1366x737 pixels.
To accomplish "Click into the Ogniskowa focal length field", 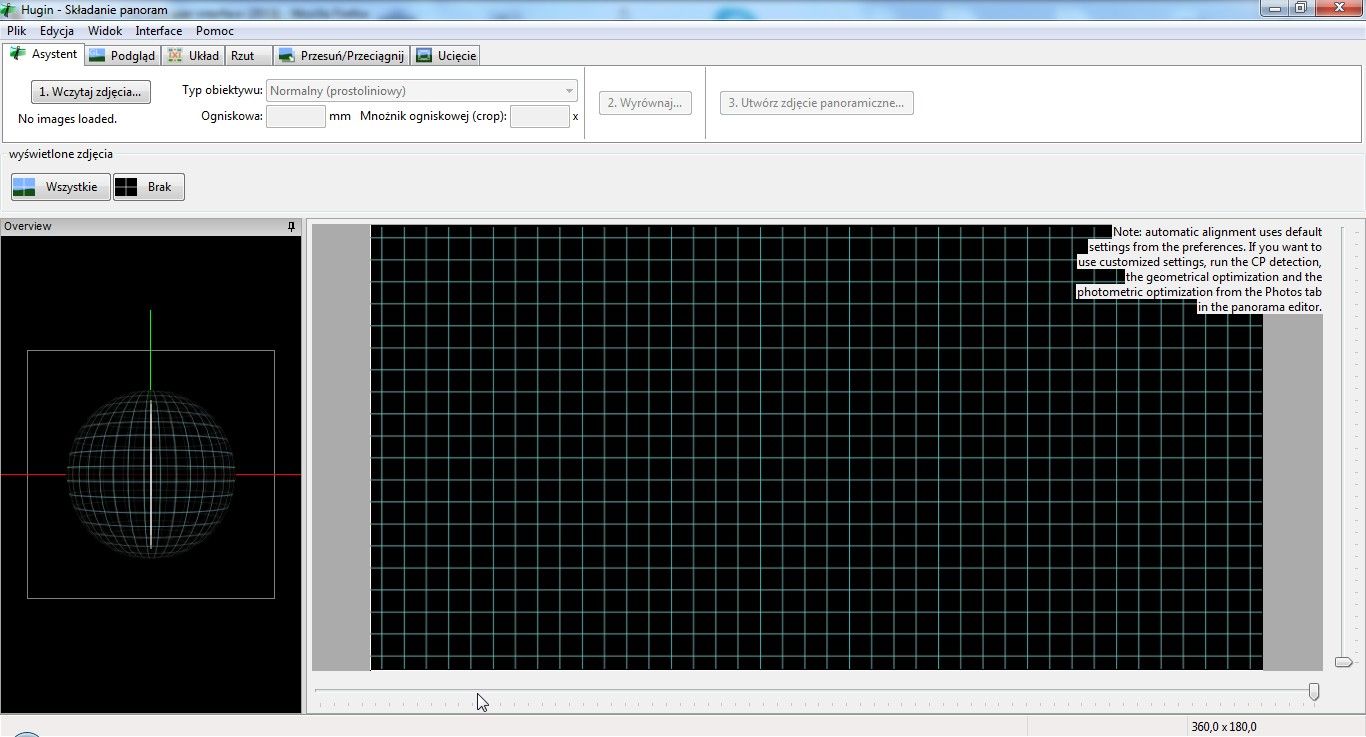I will 296,116.
